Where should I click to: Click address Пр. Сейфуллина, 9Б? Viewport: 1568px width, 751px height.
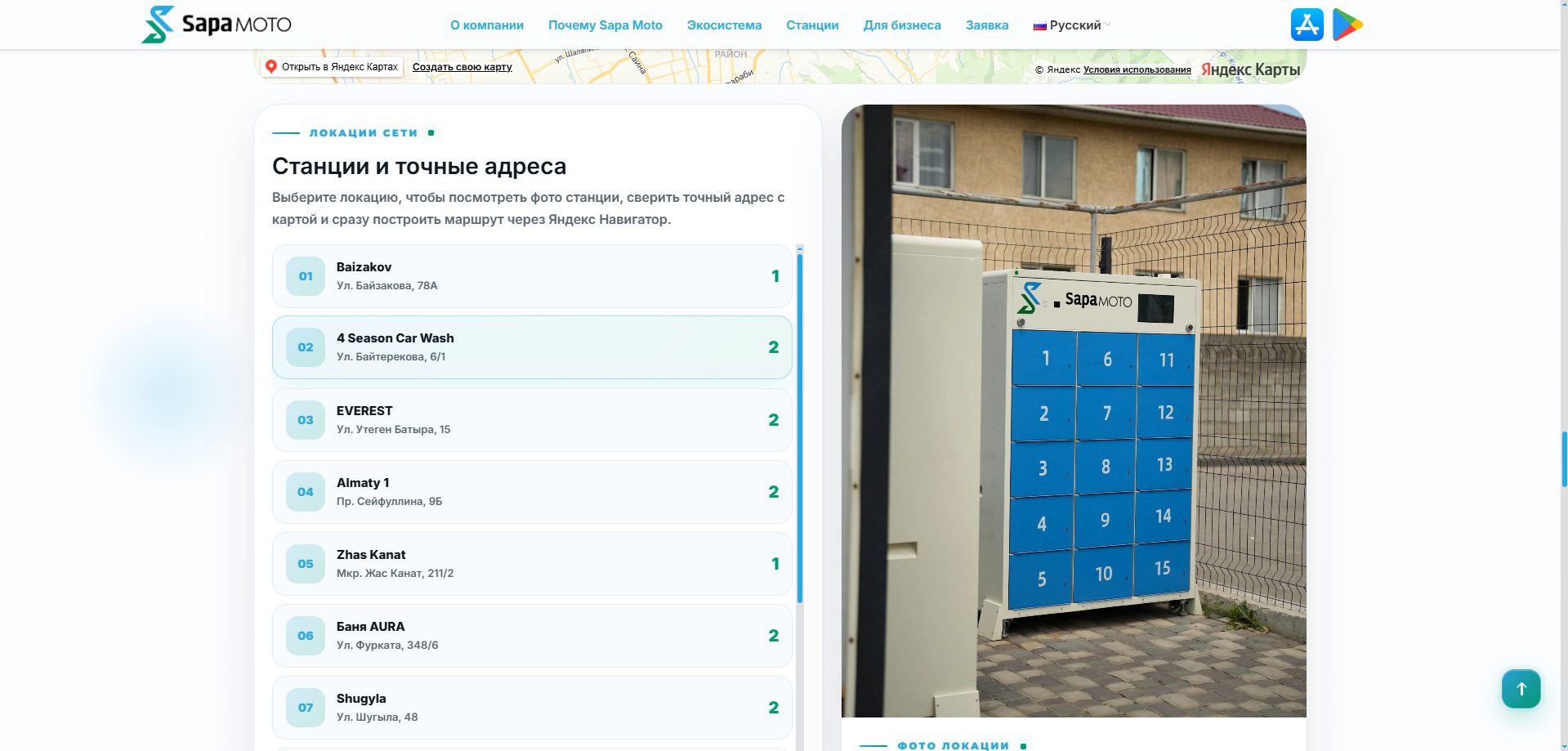tap(389, 502)
